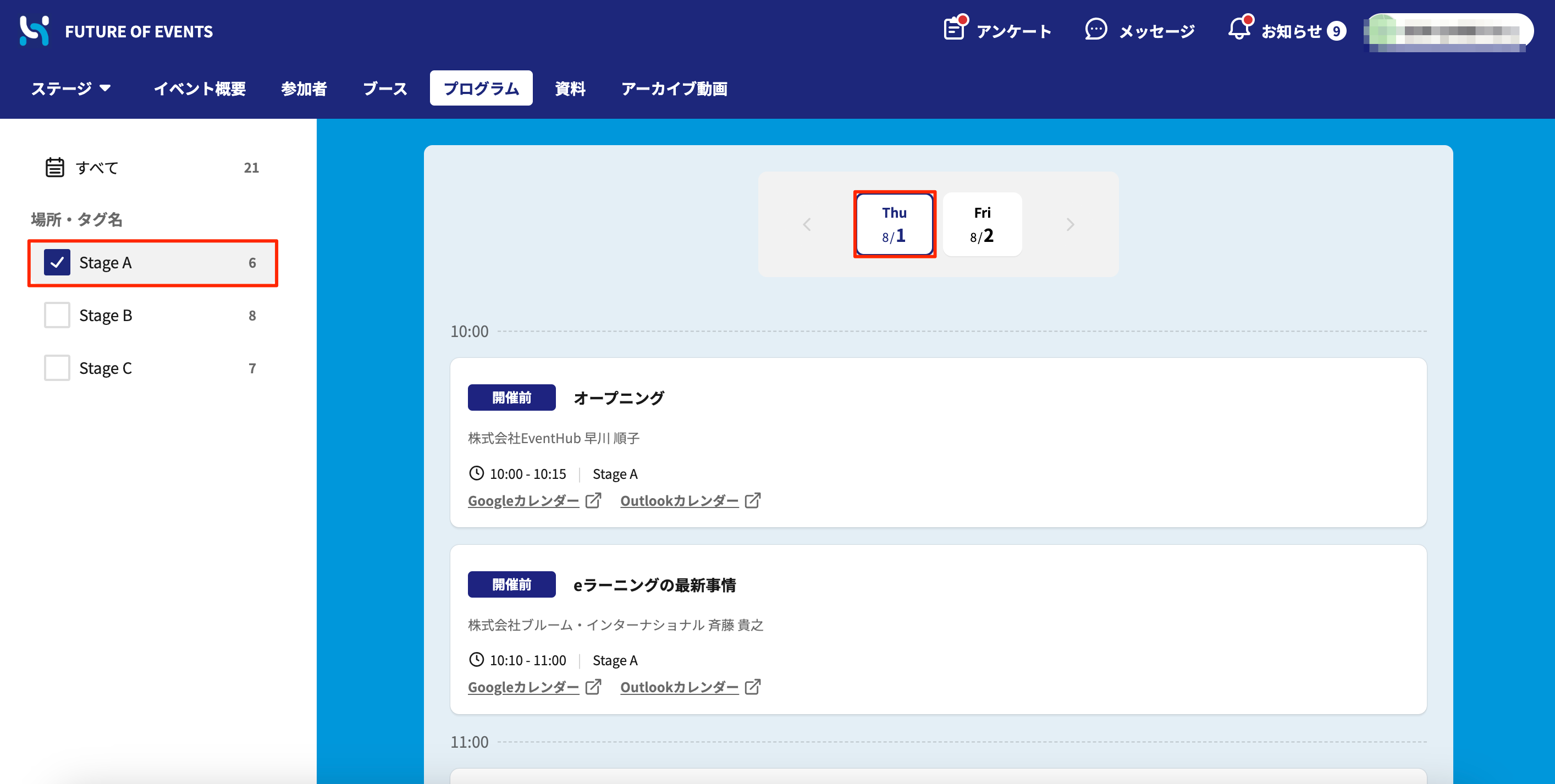Show すべて programs in sidebar
The width and height of the screenshot is (1555, 784).
click(152, 167)
